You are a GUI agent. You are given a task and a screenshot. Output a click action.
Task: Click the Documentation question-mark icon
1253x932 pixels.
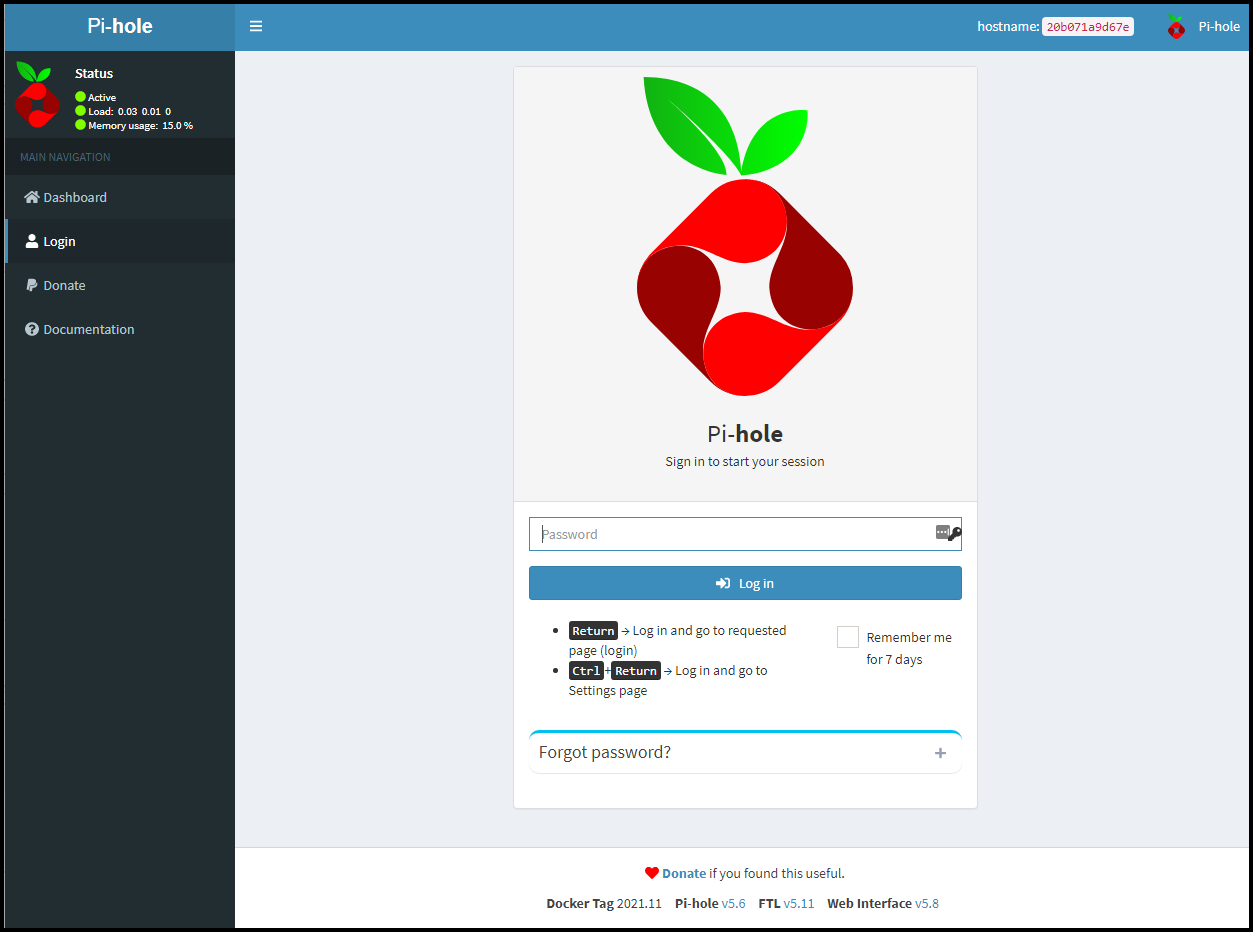coord(31,329)
